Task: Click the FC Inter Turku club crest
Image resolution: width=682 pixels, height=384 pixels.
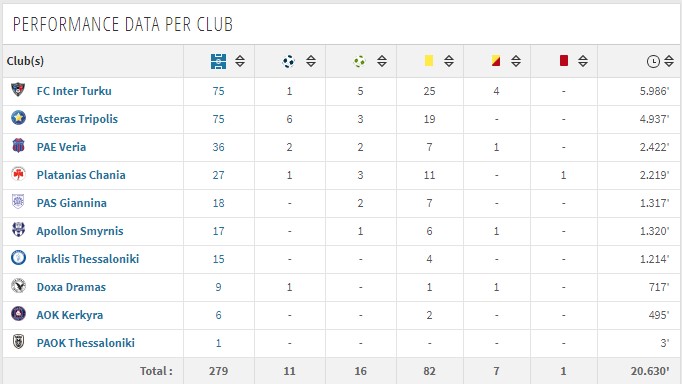Action: [18, 90]
